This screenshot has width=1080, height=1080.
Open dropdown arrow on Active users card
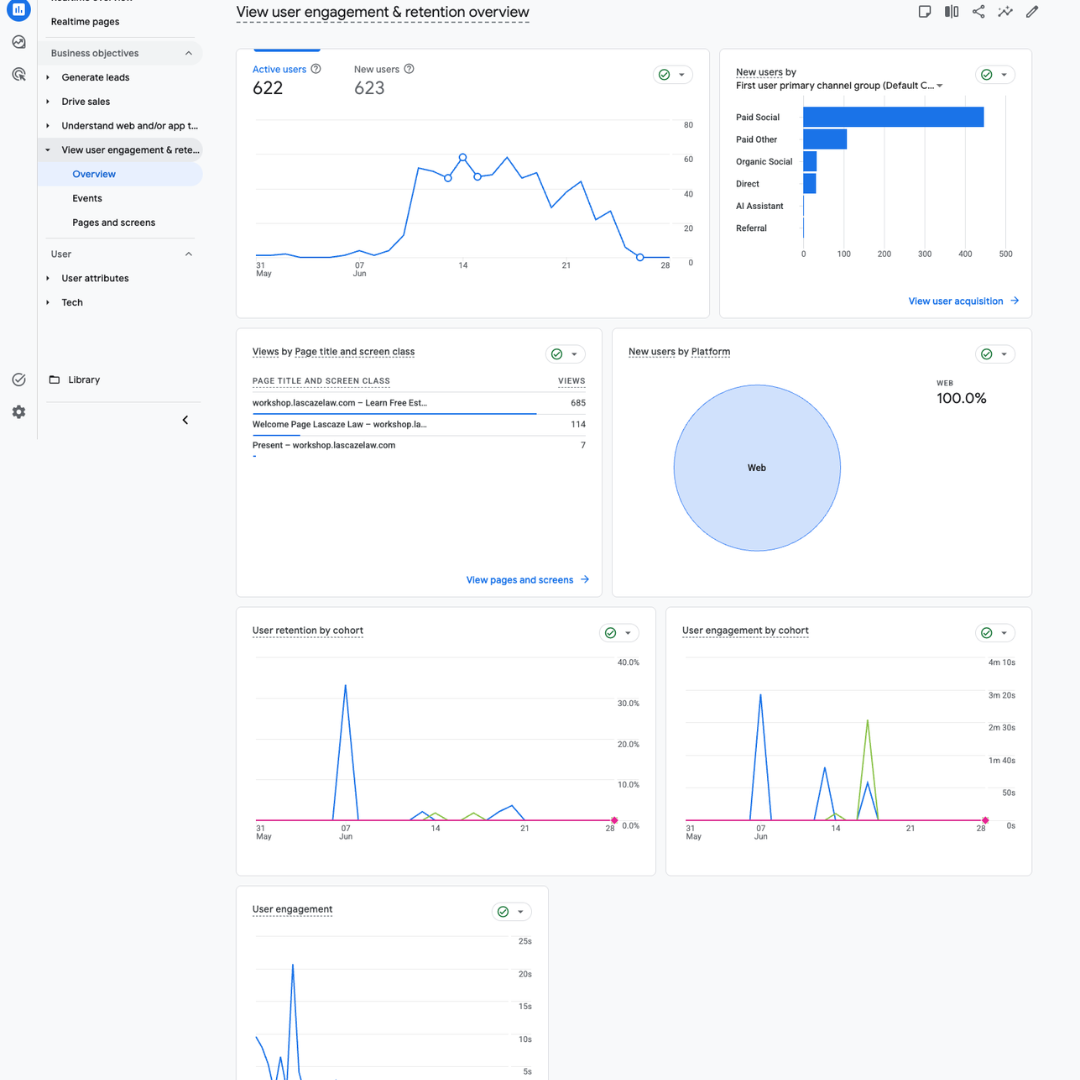(x=682, y=75)
